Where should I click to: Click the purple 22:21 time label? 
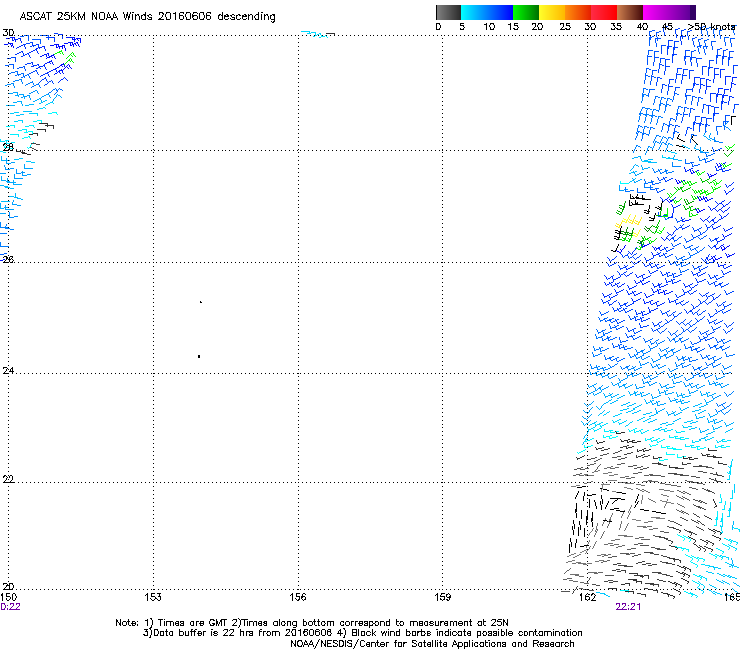click(628, 607)
